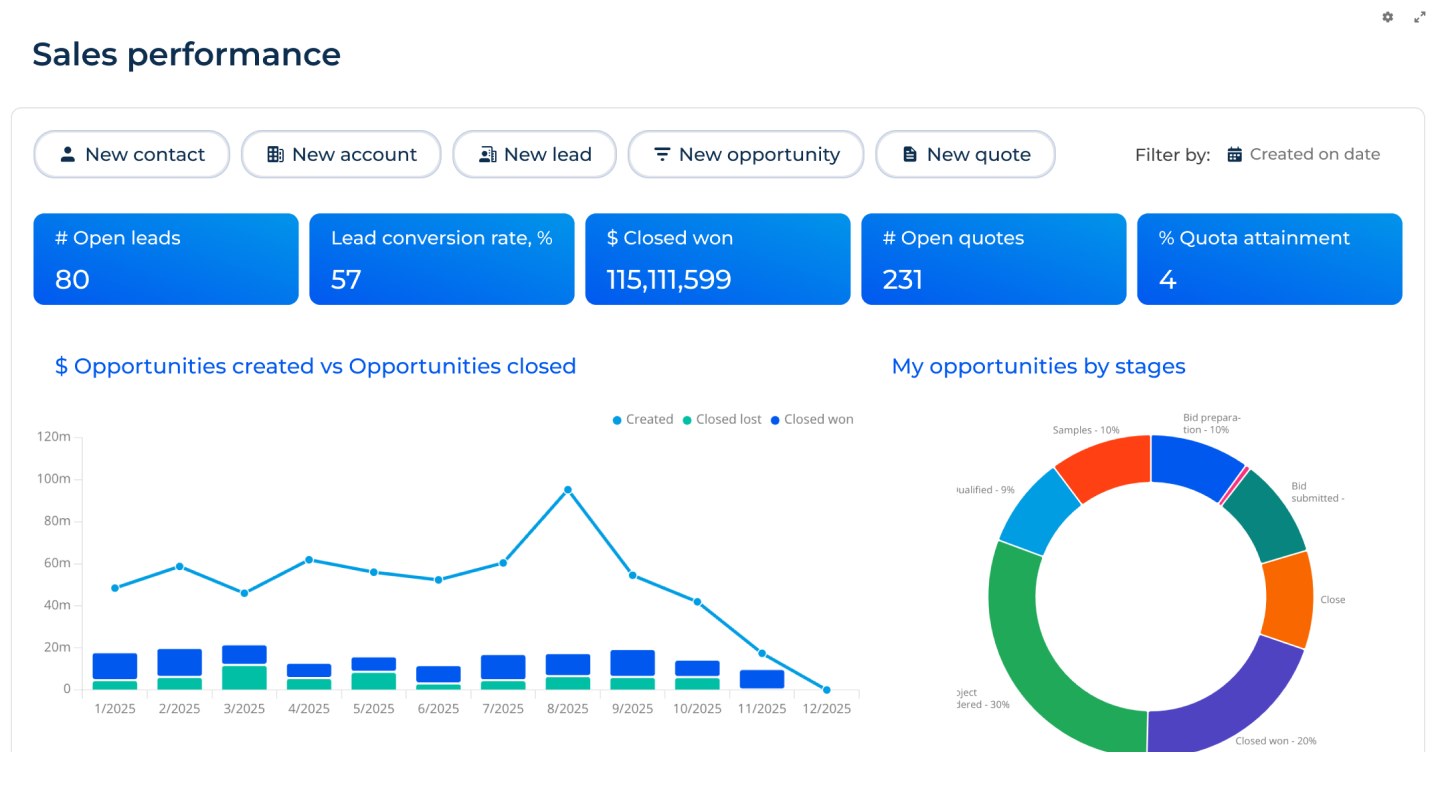Open the # Open quotes tile
This screenshot has width=1436, height=808.
(994, 259)
